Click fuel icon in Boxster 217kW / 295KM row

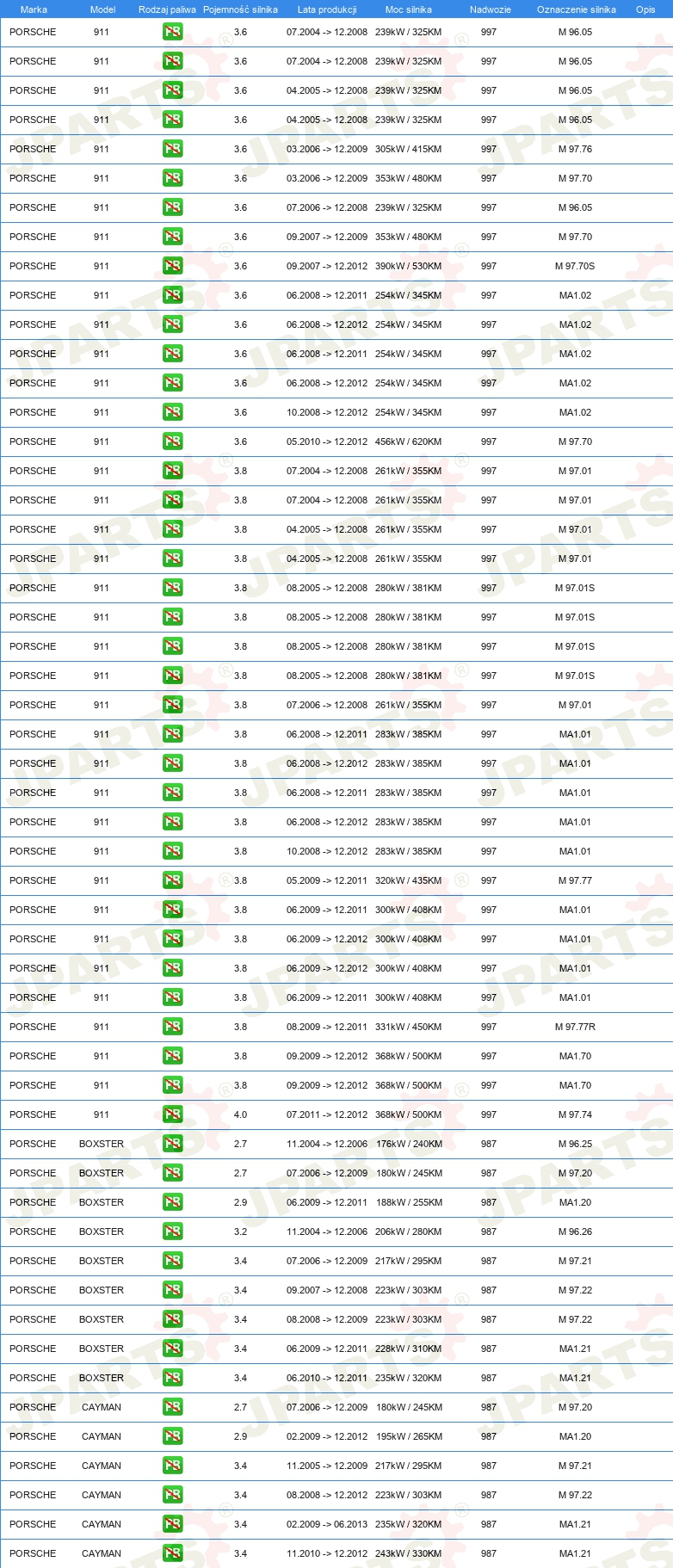click(172, 1261)
